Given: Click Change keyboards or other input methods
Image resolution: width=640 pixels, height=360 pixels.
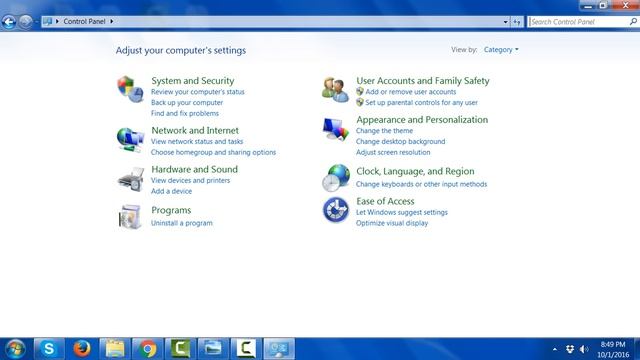Looking at the screenshot, I should tap(421, 184).
